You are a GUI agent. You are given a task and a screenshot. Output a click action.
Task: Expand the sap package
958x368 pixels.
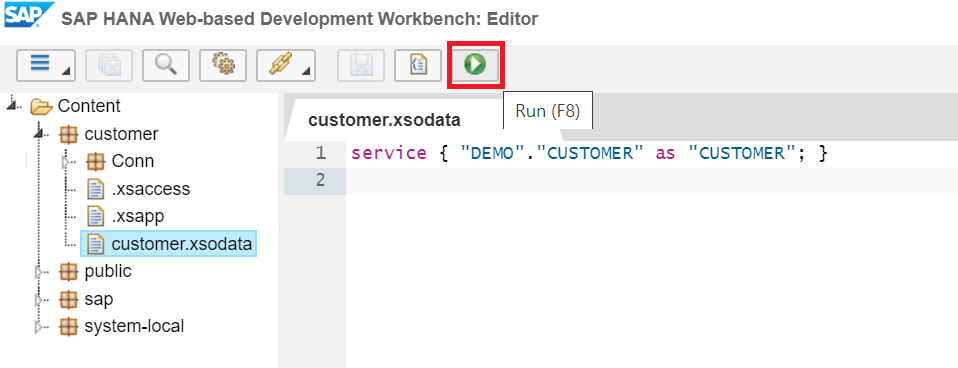[x=40, y=300]
